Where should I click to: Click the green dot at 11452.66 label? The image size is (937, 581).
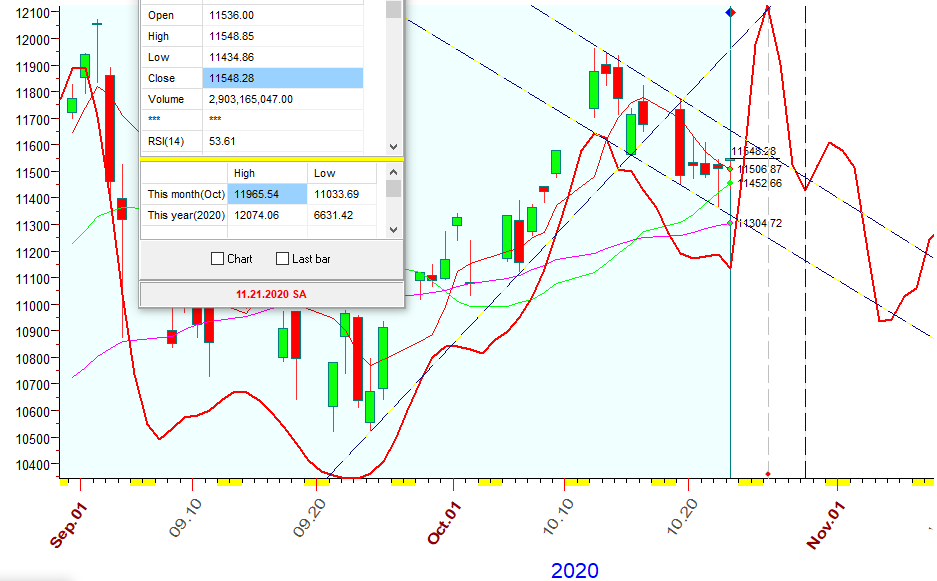pyautogui.click(x=730, y=182)
